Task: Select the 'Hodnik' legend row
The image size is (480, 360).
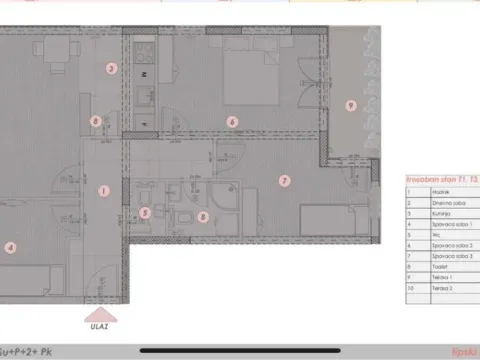Action: click(x=443, y=192)
